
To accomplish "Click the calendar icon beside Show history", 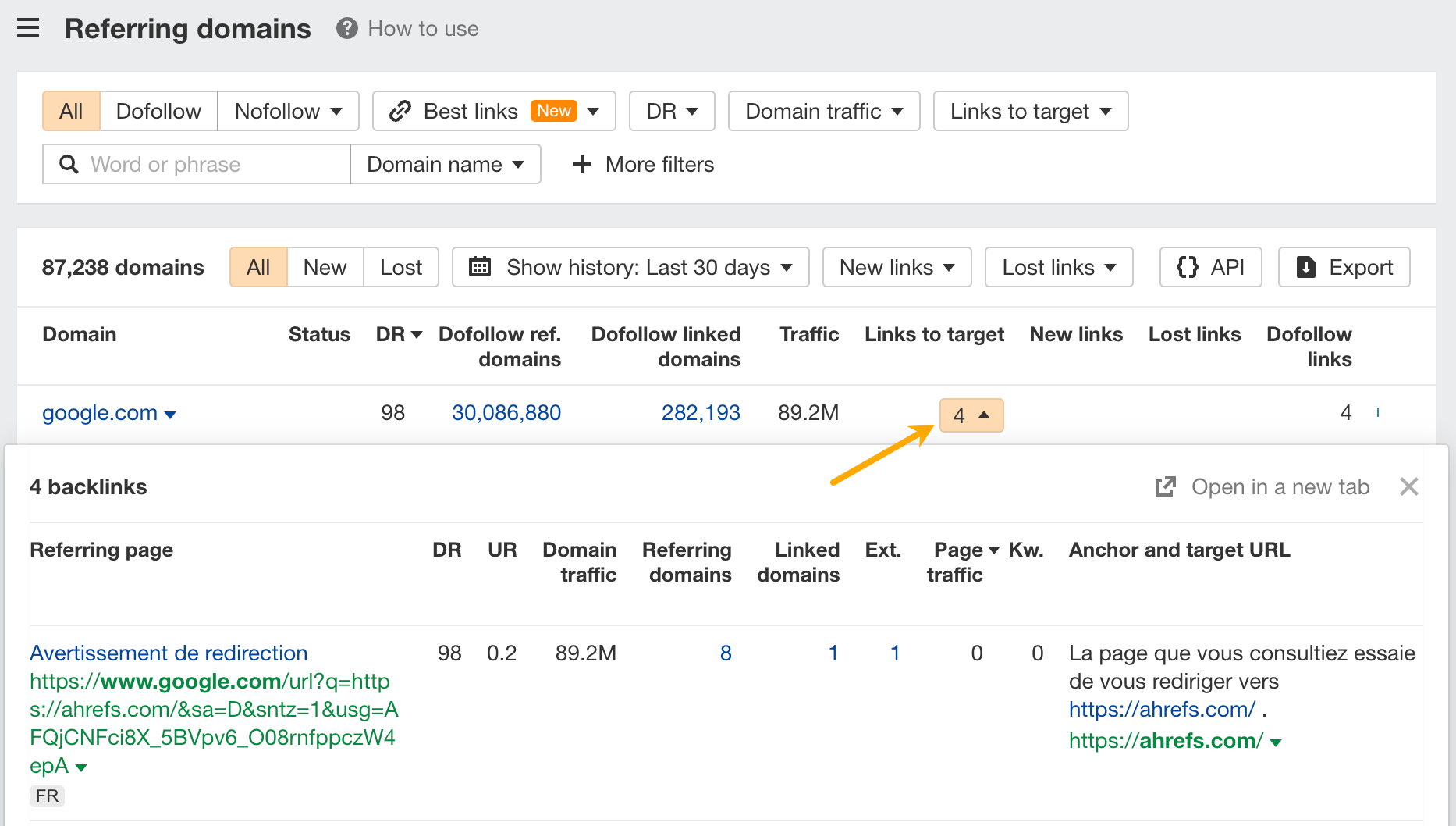I will point(481,267).
